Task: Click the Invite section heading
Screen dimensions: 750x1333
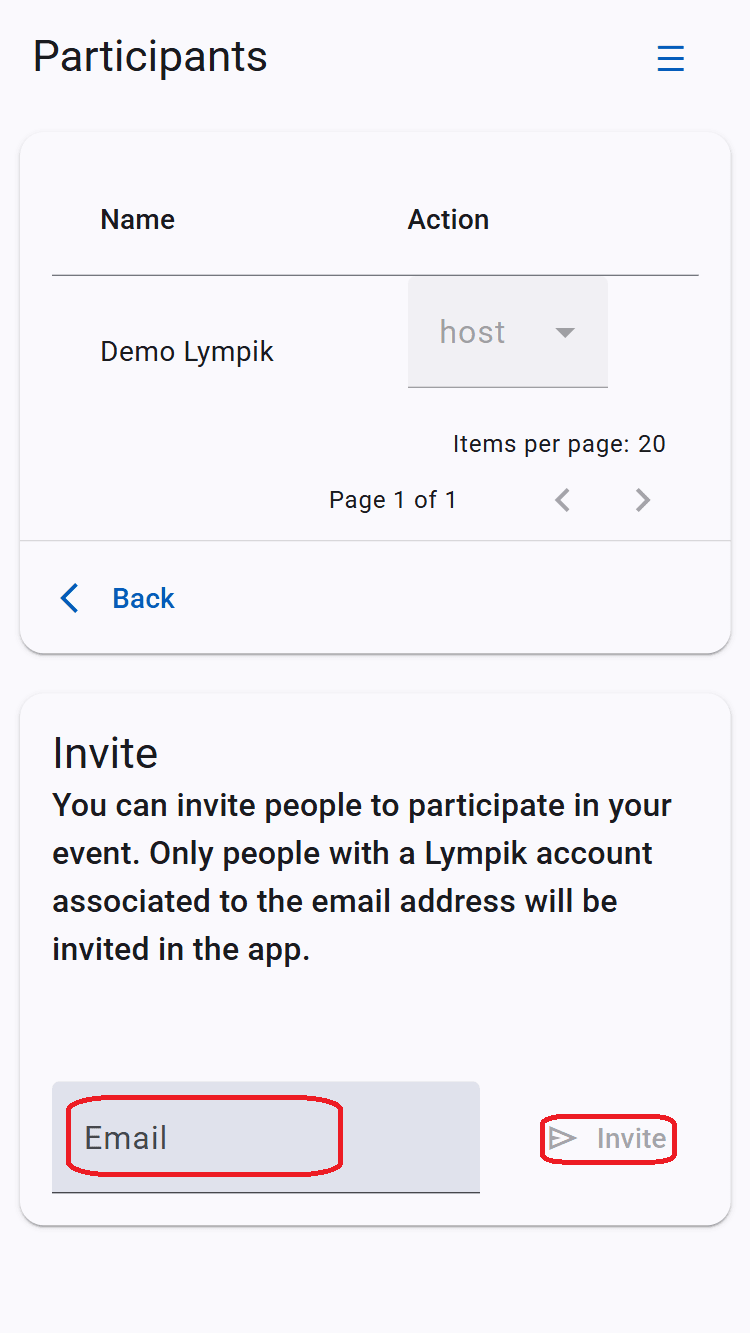Action: [105, 753]
